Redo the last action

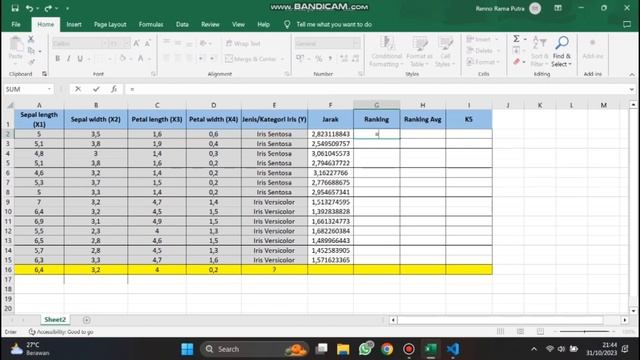pos(48,8)
